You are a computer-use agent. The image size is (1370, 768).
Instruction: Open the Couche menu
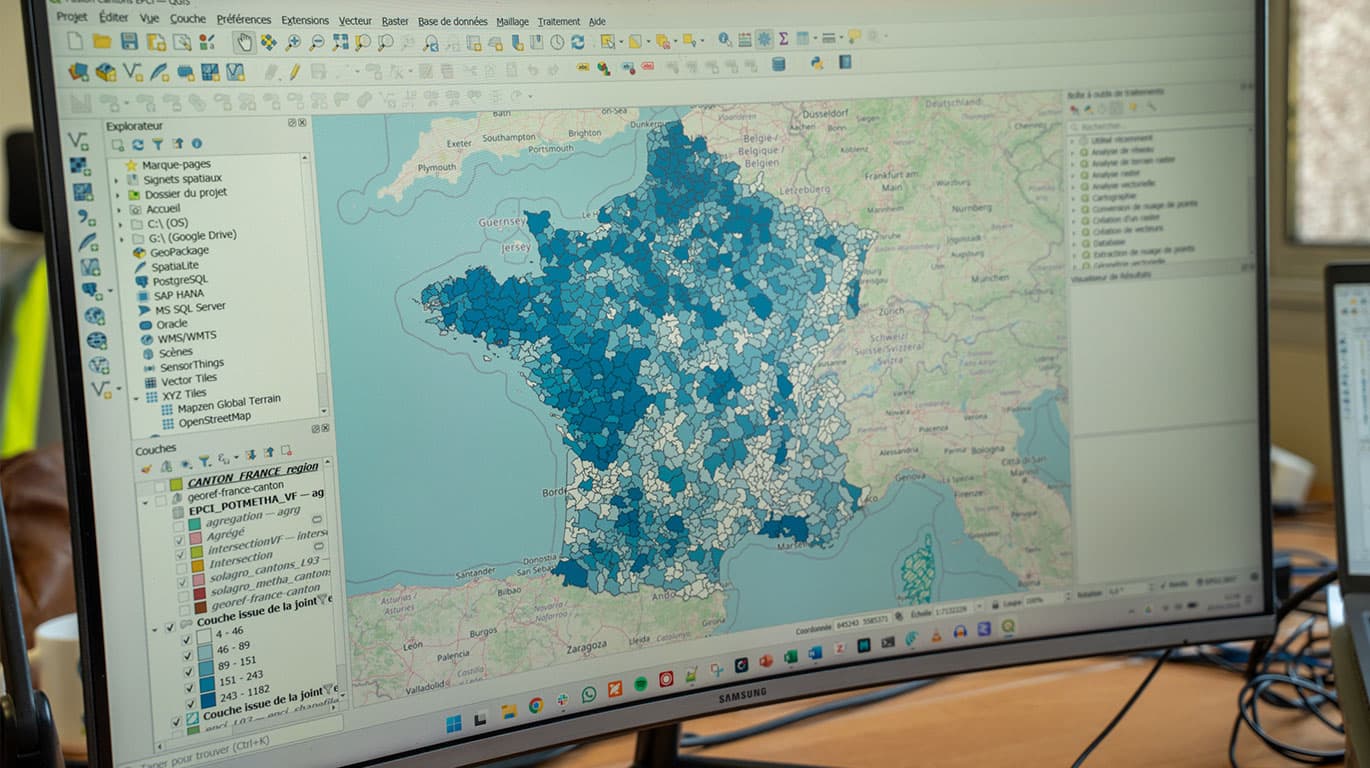point(188,19)
